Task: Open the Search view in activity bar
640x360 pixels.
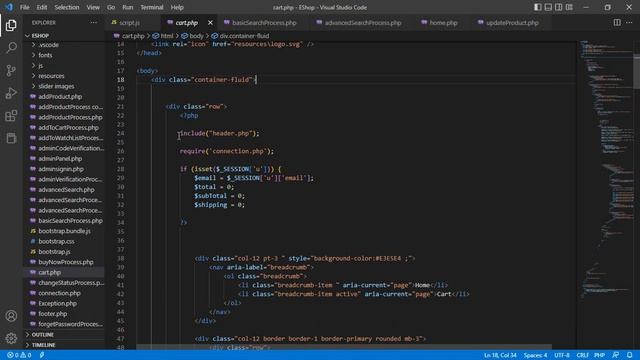Action: pyautogui.click(x=11, y=48)
